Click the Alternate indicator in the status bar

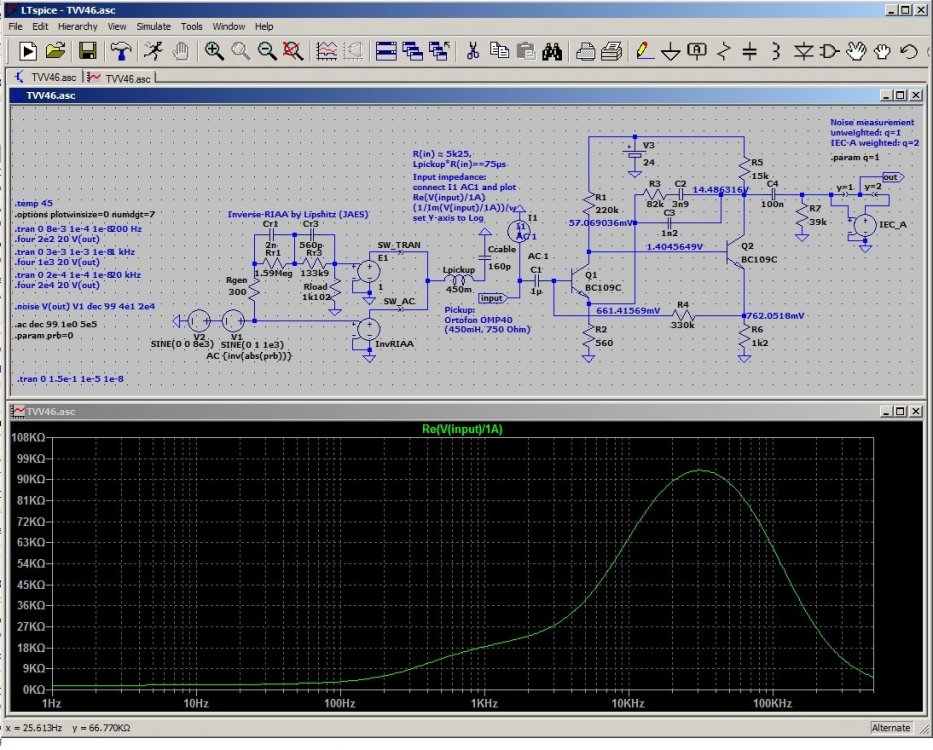(x=890, y=728)
